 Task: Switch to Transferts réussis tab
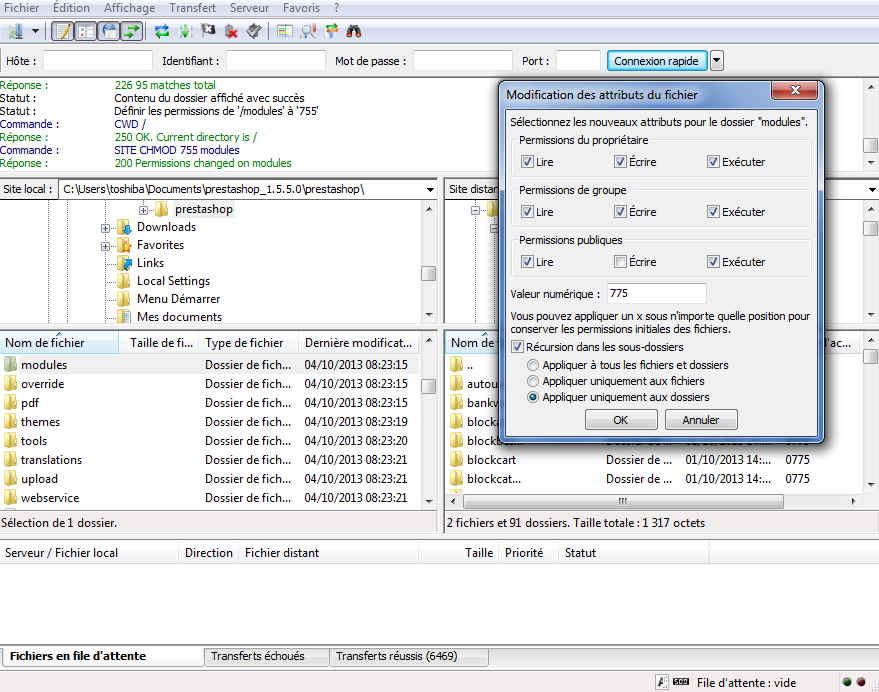point(408,656)
